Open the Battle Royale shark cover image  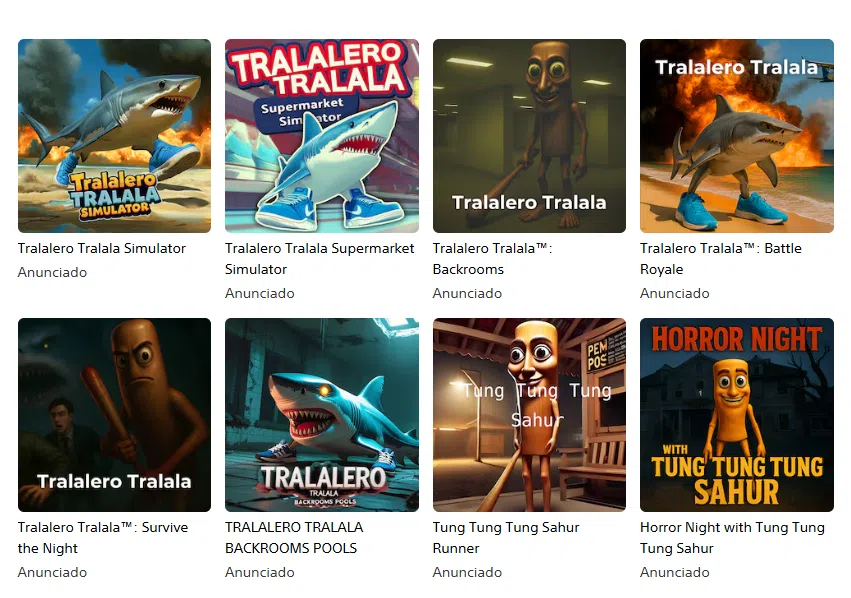tap(736, 136)
